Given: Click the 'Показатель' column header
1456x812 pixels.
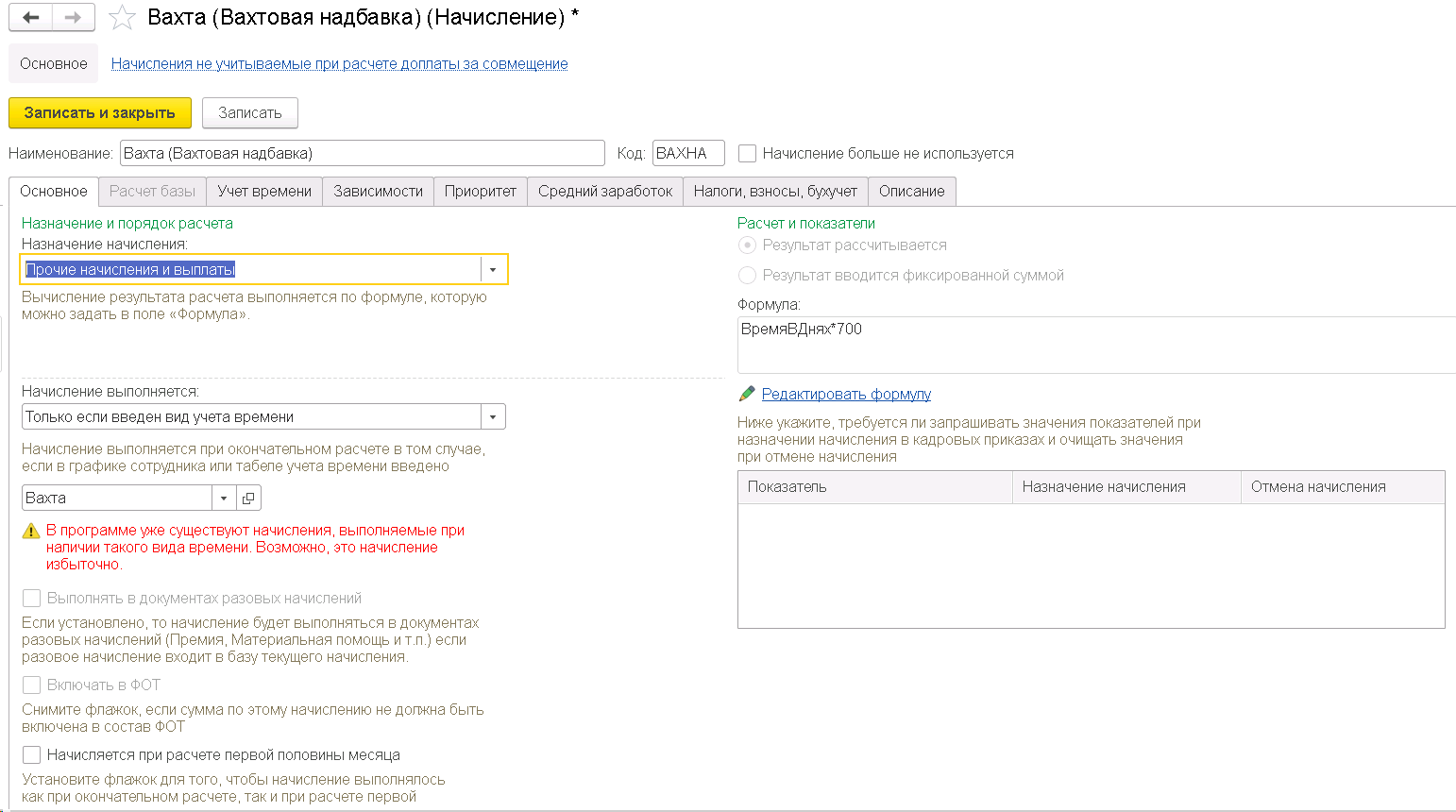Looking at the screenshot, I should coord(874,487).
